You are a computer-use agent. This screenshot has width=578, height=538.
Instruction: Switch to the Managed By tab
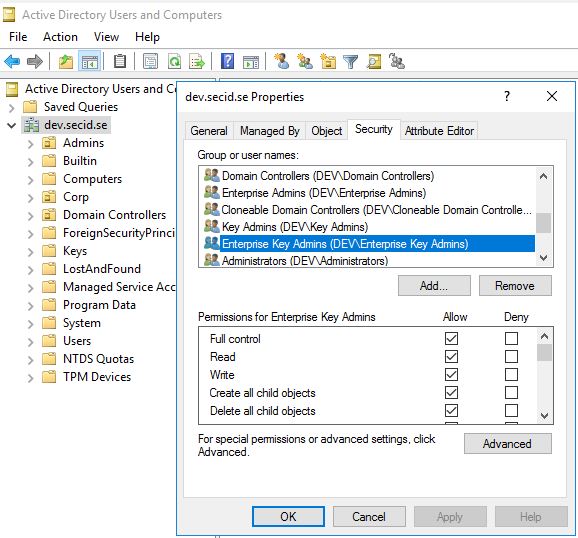coord(269,131)
